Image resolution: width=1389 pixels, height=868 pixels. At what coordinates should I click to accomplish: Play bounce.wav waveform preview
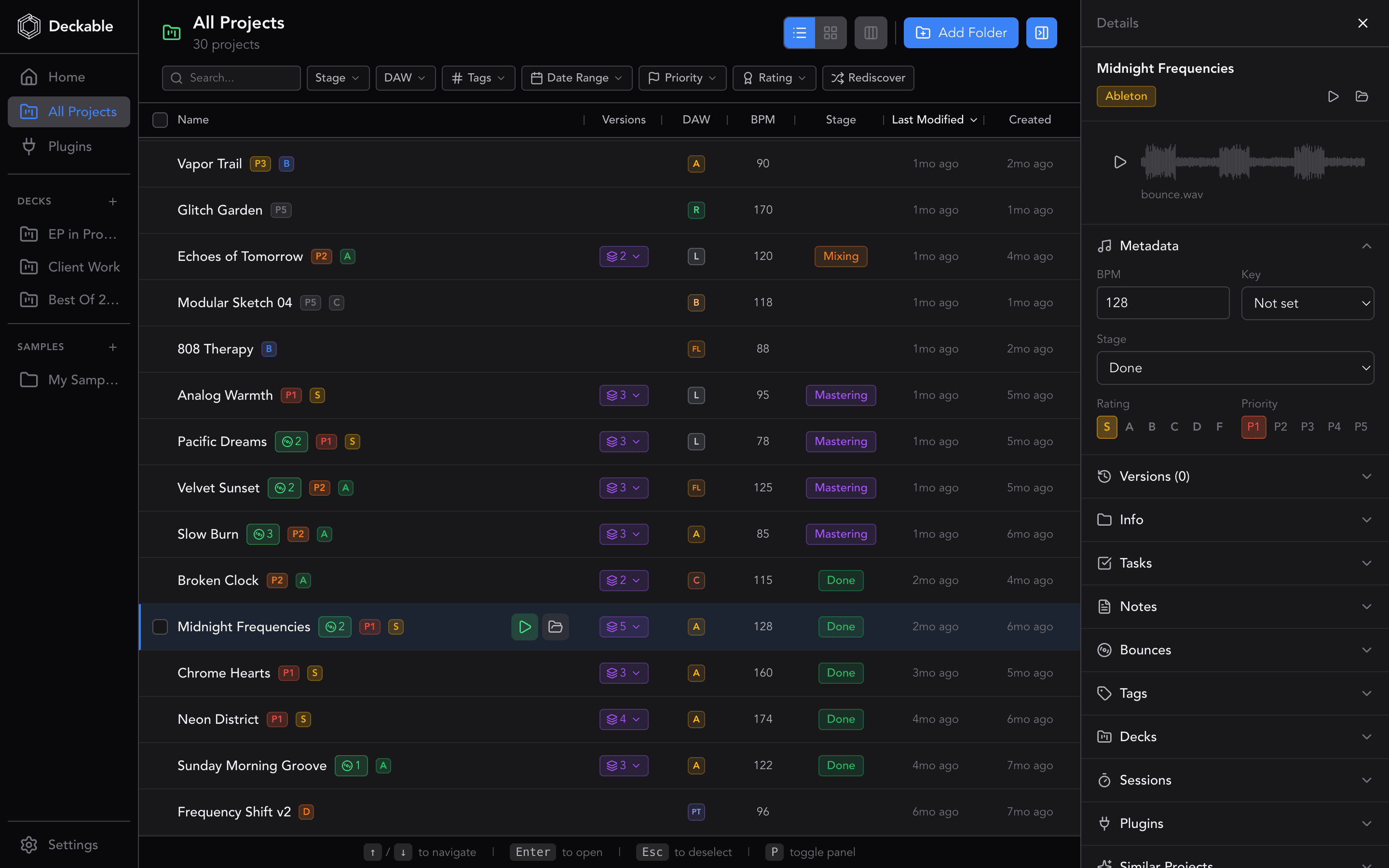point(1120,162)
